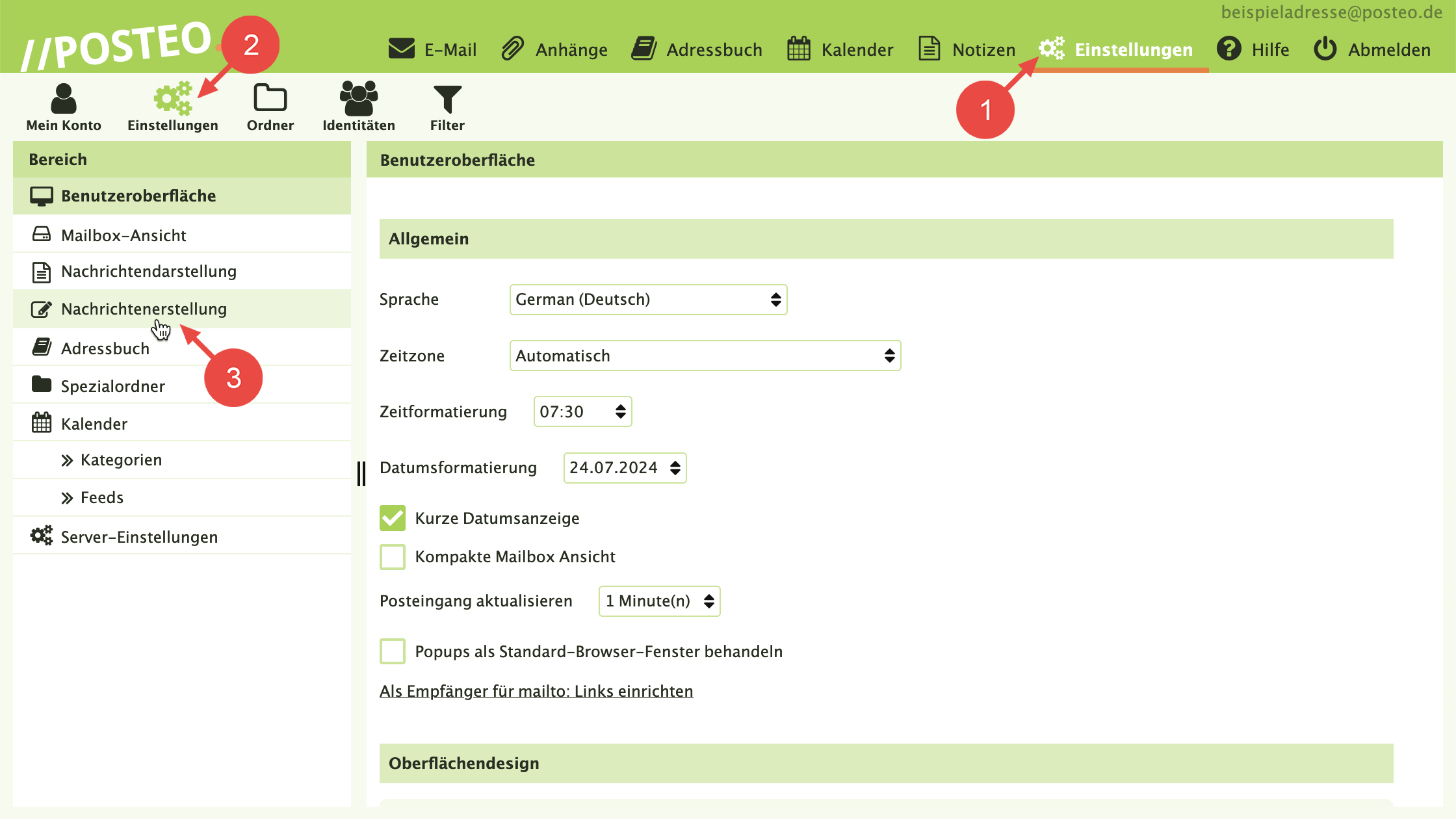Click the Identitäten group icon
Screen dimensions: 1456x819
(358, 98)
